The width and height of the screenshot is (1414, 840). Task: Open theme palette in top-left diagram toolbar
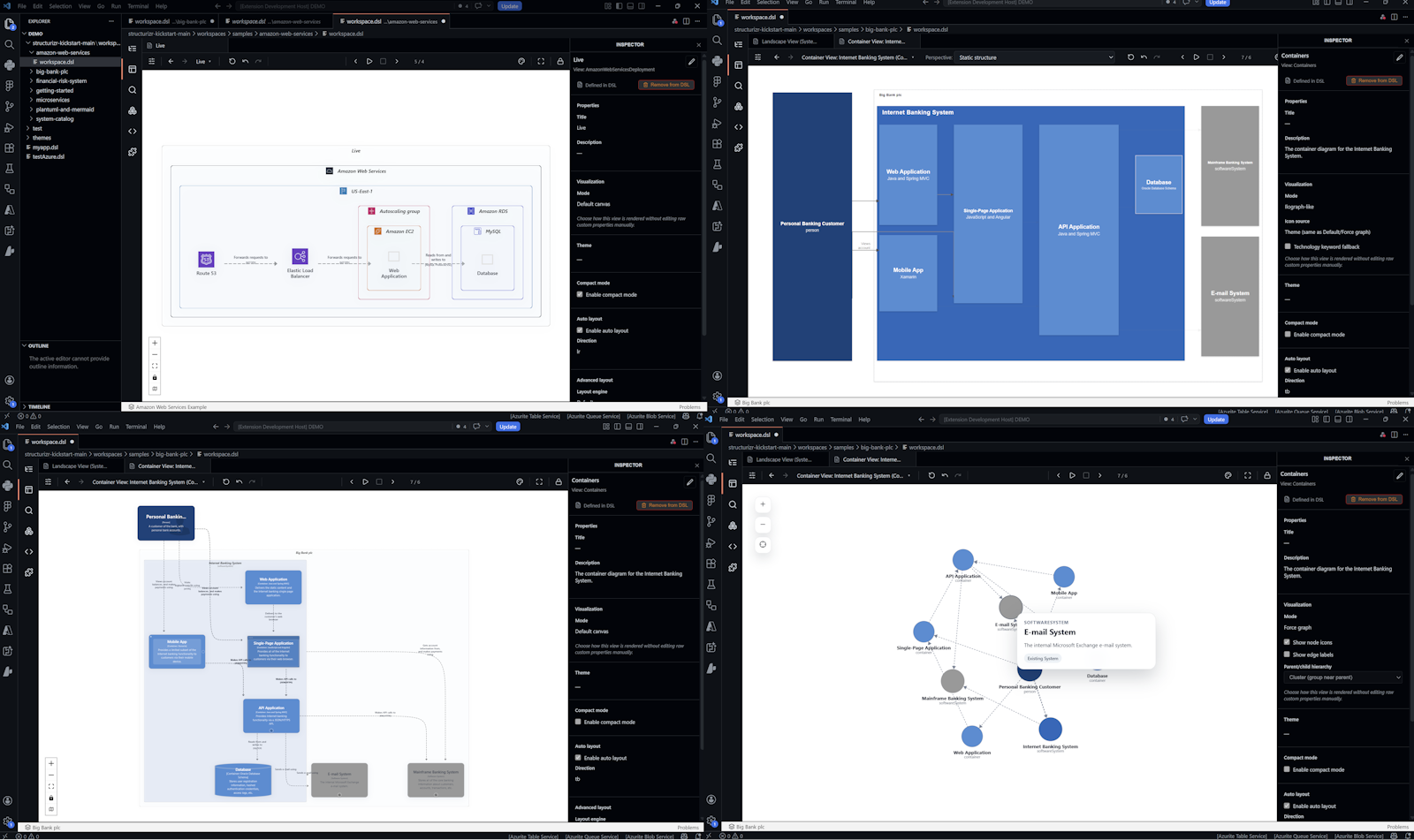click(x=521, y=62)
